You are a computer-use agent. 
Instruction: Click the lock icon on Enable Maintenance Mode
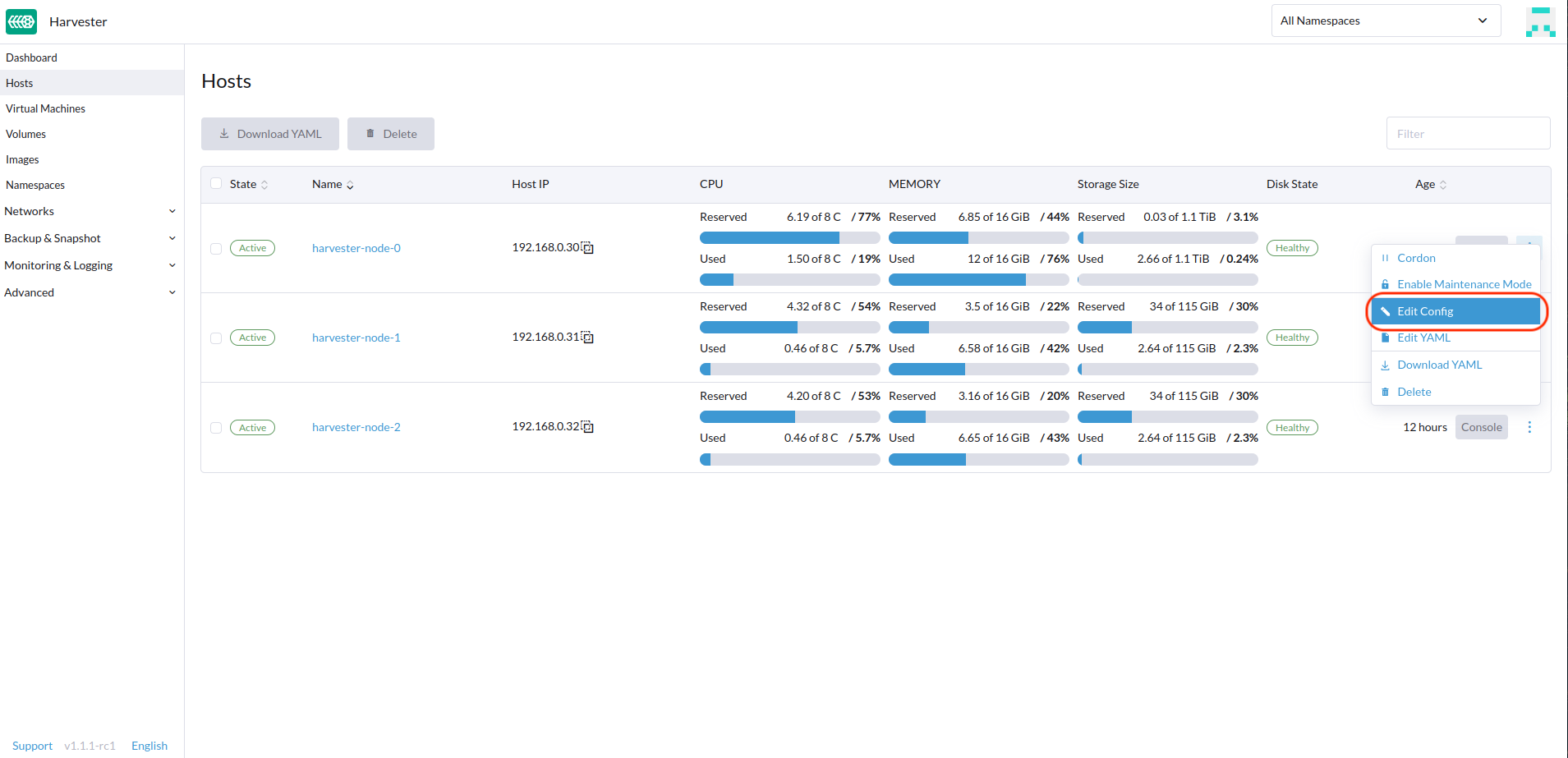point(1385,283)
